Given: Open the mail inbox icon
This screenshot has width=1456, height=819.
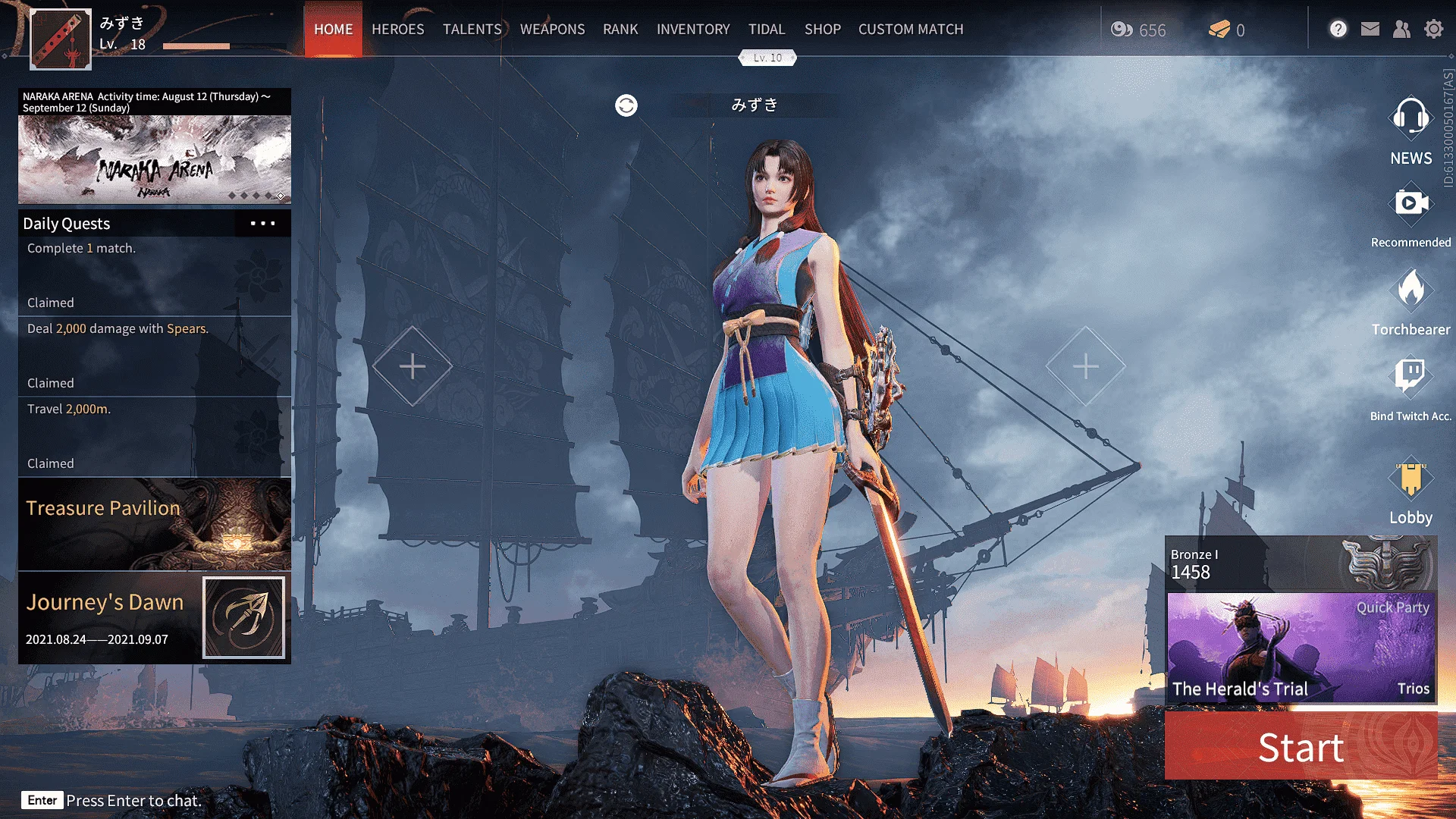Looking at the screenshot, I should 1370,29.
